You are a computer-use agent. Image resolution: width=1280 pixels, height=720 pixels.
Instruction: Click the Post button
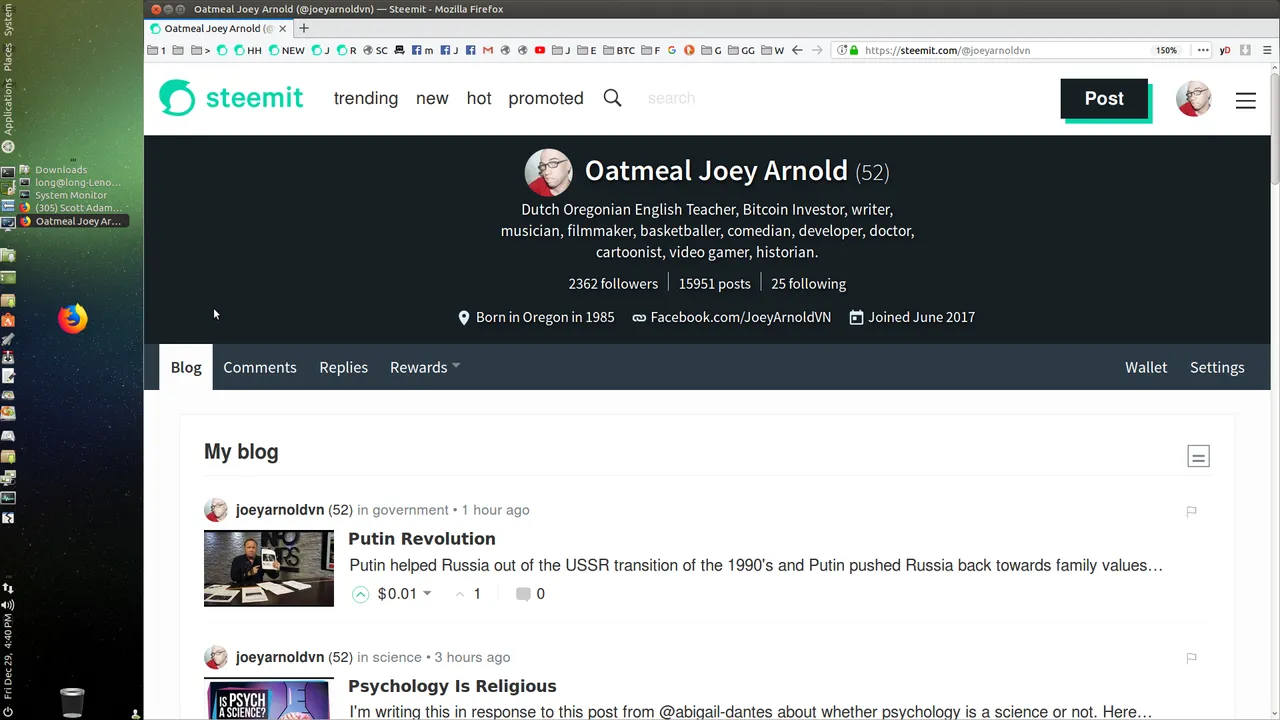(1104, 98)
